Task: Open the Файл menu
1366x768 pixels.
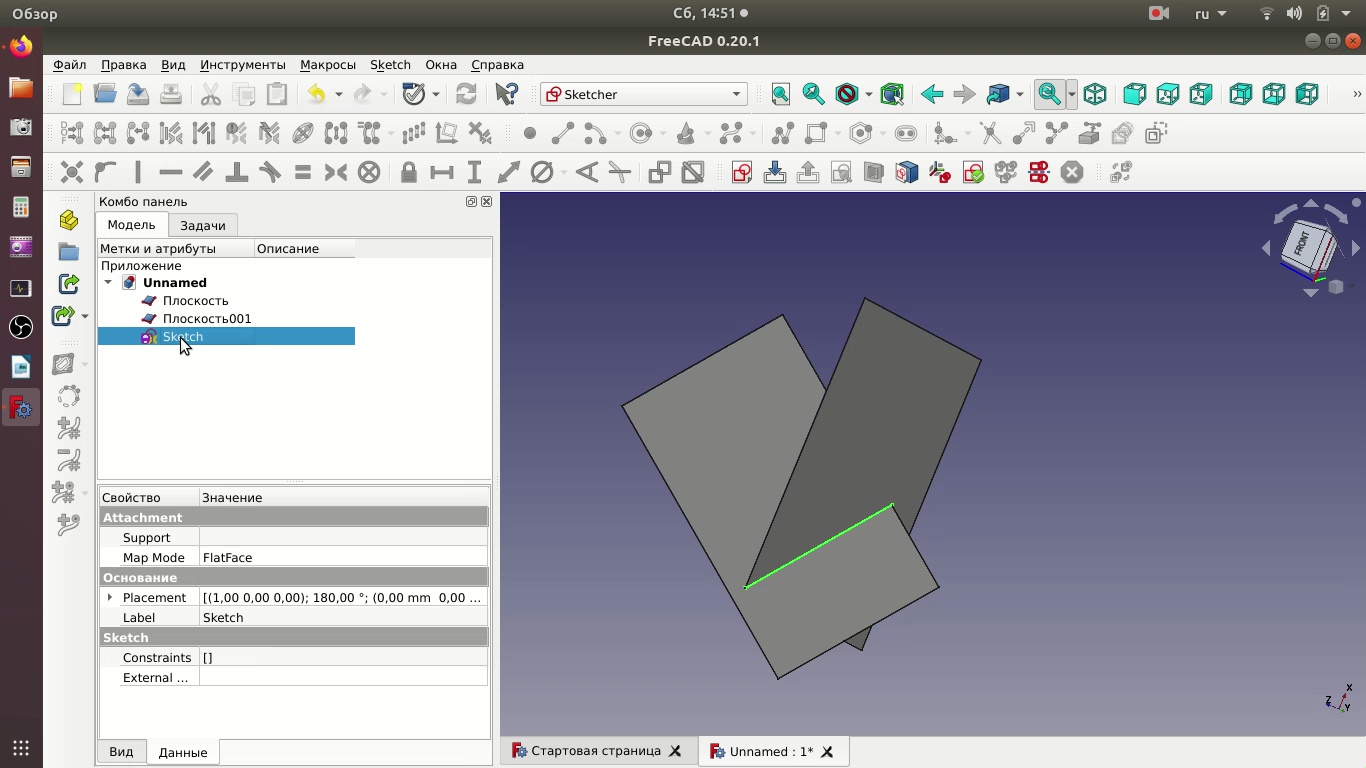Action: 69,64
